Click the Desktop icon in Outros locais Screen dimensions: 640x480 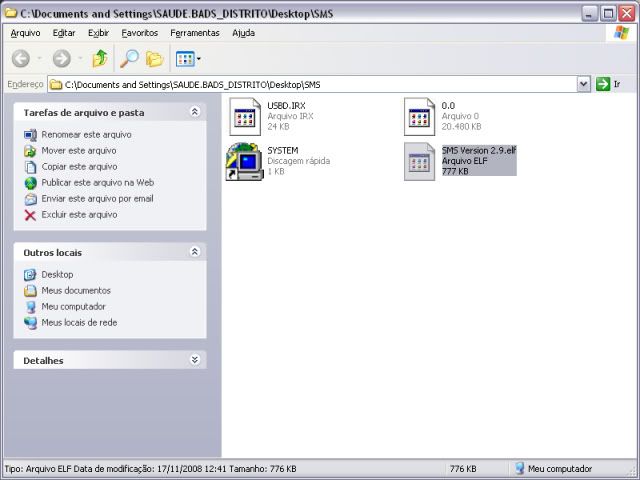[30, 275]
